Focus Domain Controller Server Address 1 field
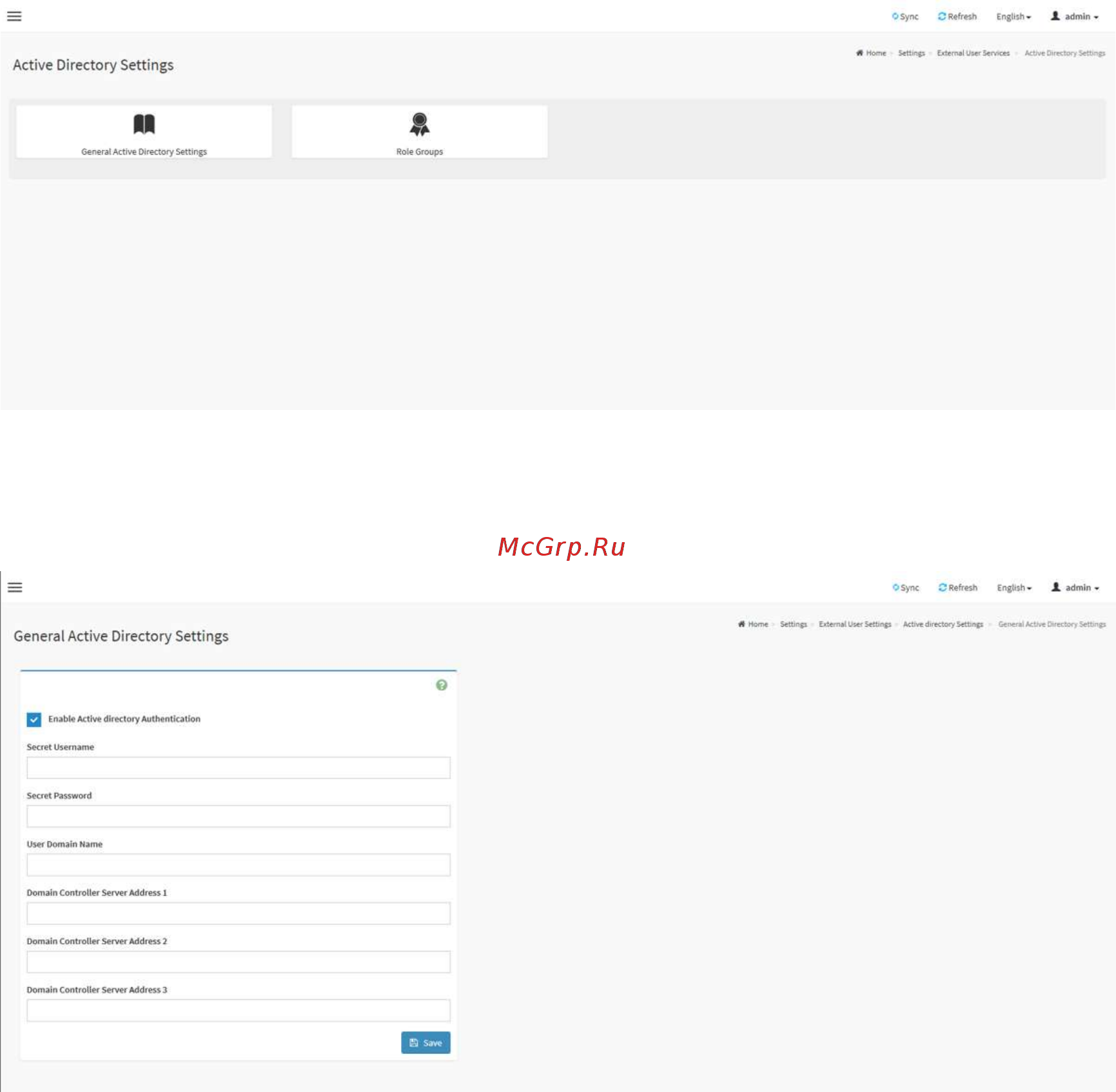The image size is (1116, 1092). click(239, 913)
